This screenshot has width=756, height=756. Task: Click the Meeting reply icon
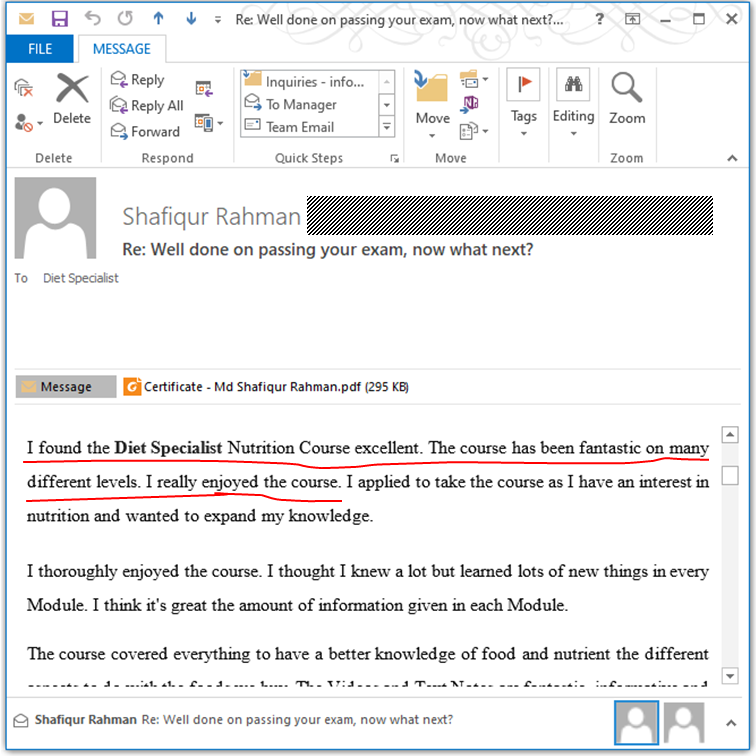(204, 88)
